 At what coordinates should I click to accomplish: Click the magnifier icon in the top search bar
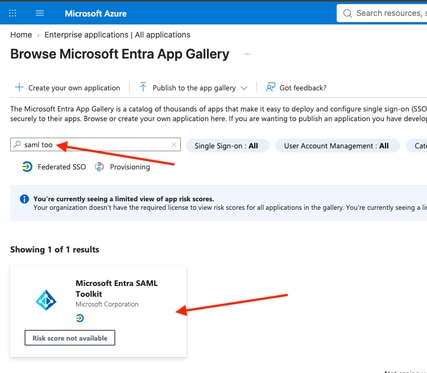[347, 13]
